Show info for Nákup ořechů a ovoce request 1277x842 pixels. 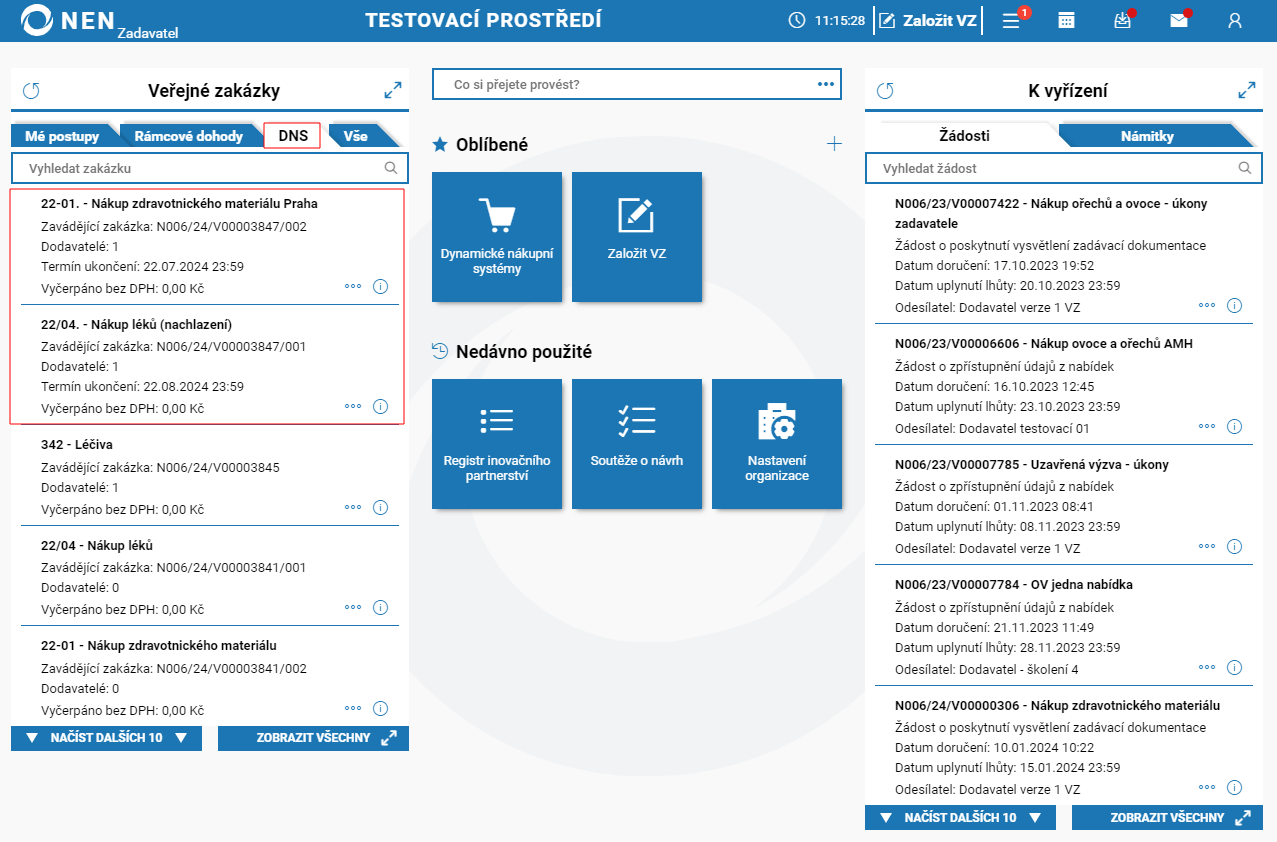1234,305
